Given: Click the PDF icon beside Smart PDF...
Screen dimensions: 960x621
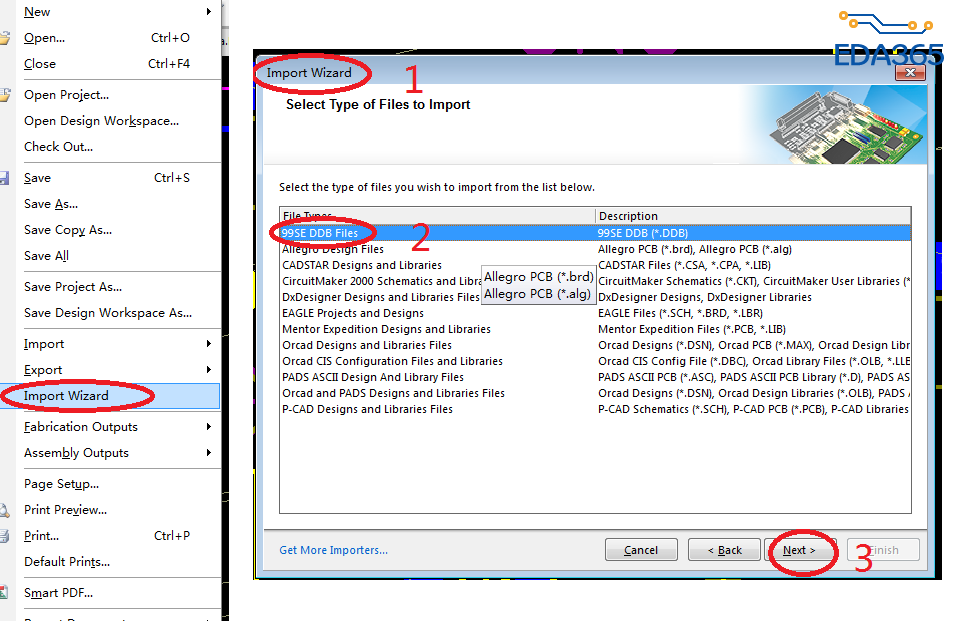Looking at the screenshot, I should (x=3, y=593).
